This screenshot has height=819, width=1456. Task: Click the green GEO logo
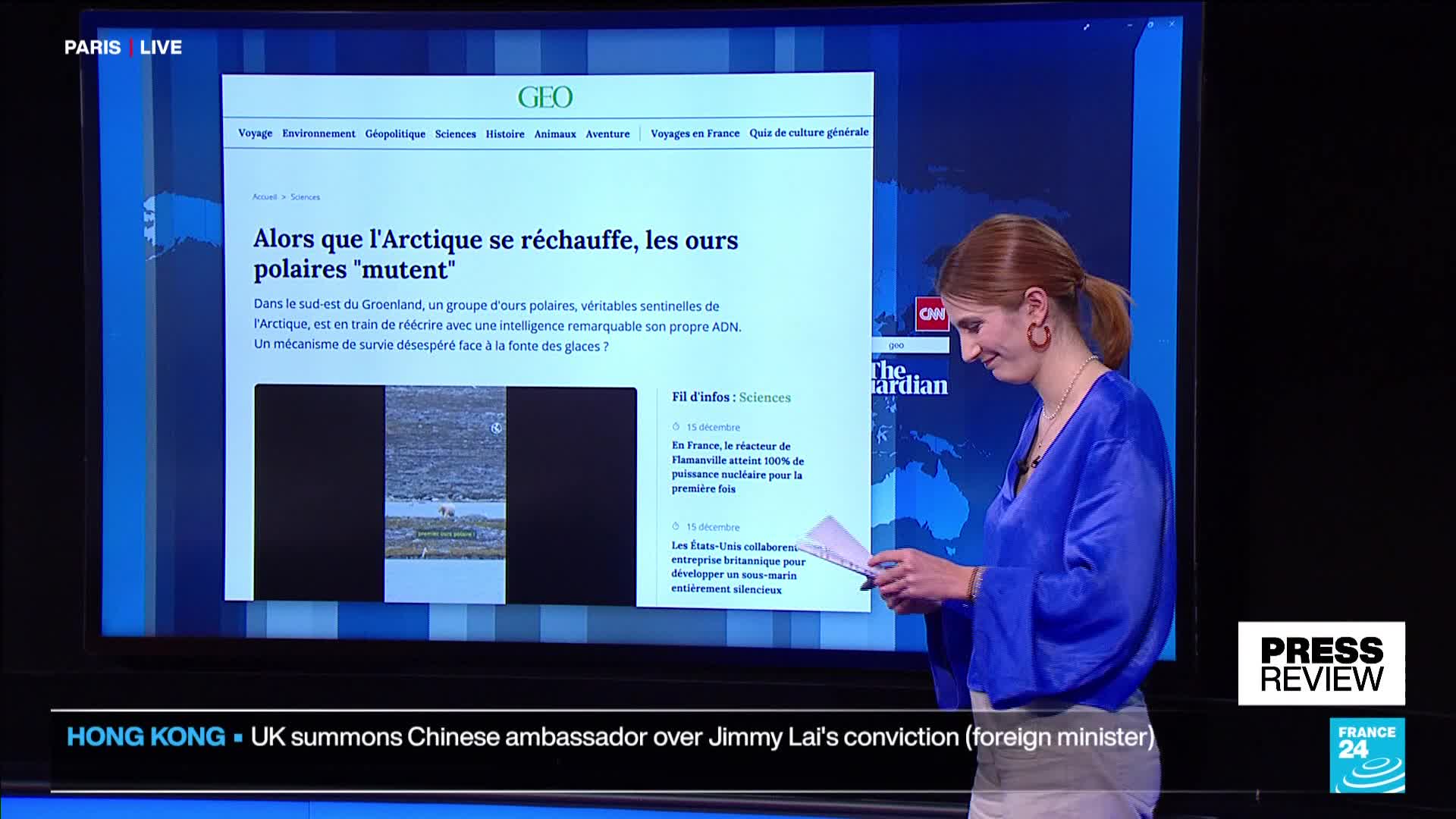(x=544, y=97)
